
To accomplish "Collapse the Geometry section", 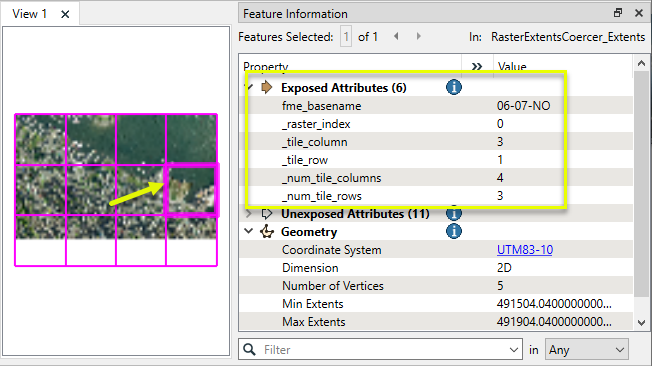I will [x=249, y=231].
